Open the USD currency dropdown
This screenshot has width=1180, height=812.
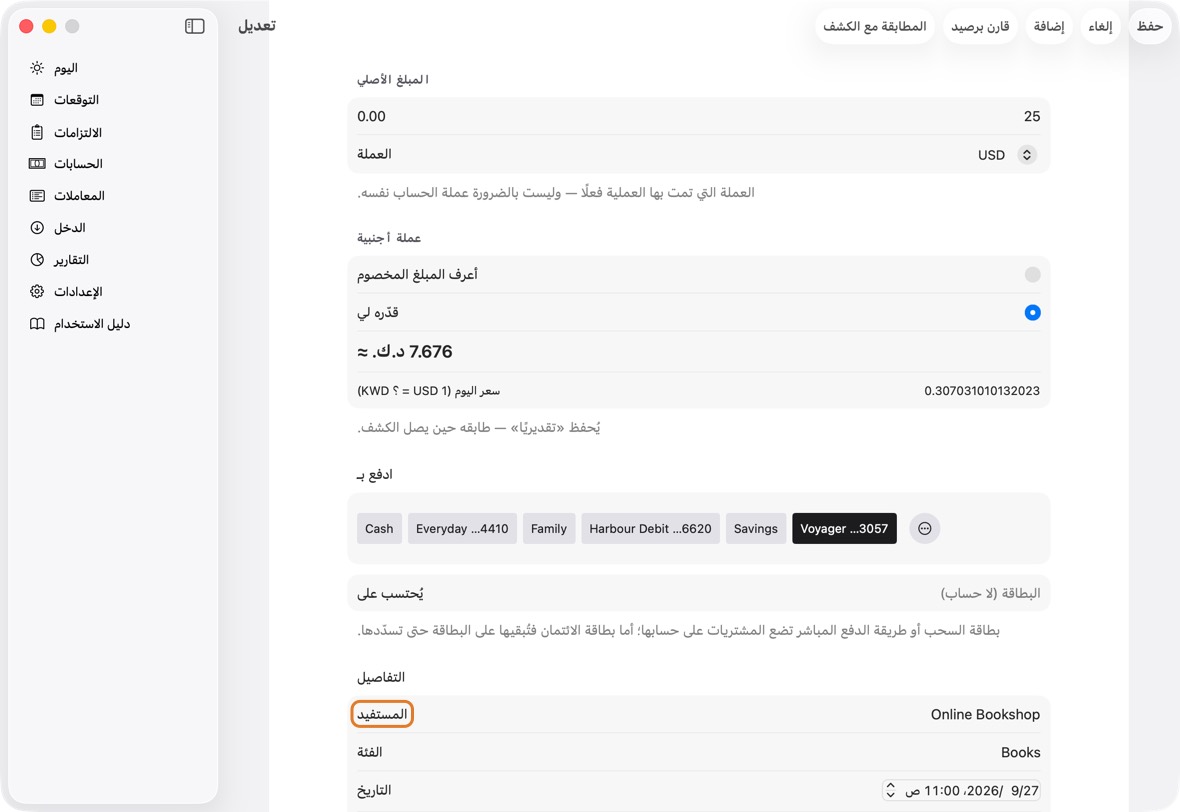pyautogui.click(x=1007, y=154)
